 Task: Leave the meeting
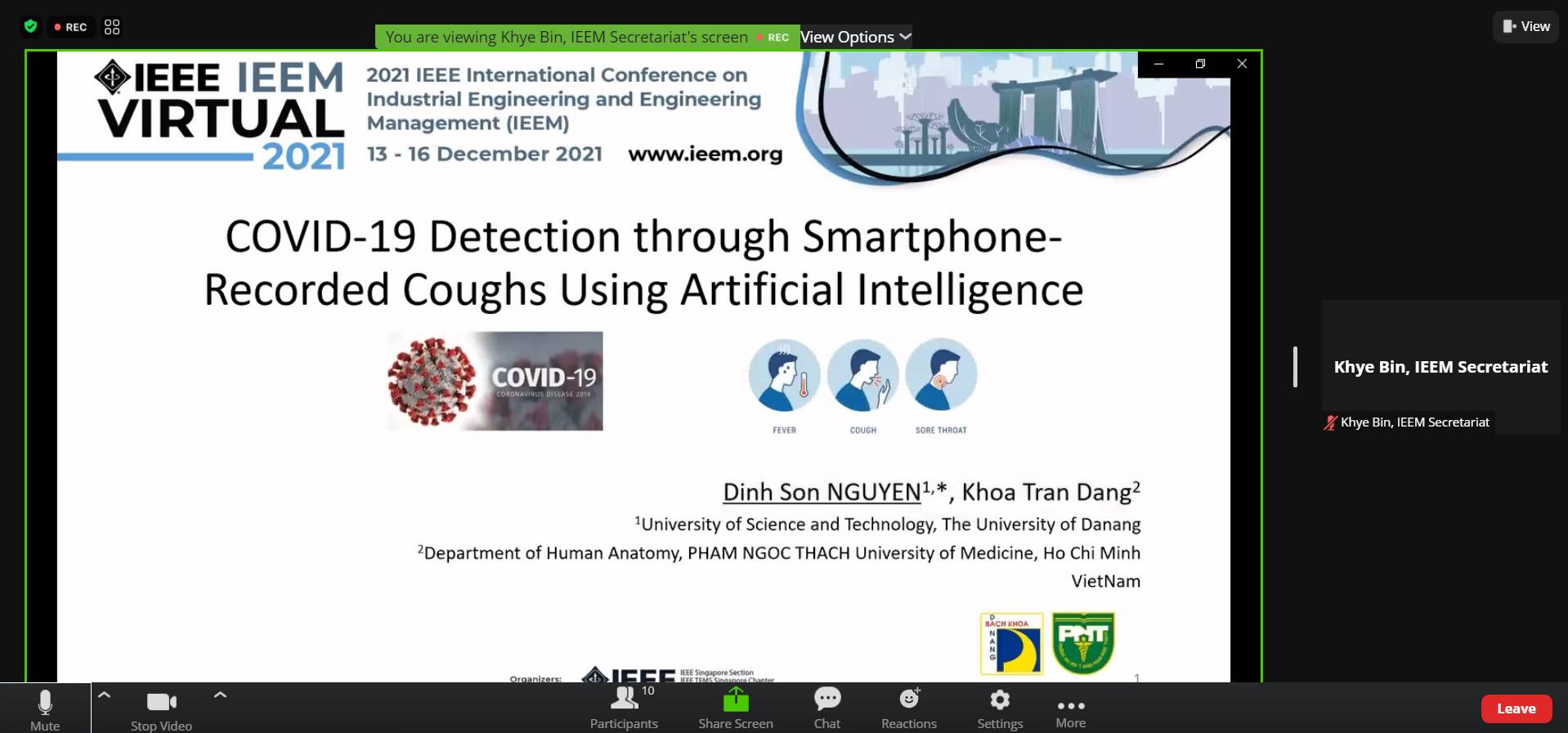[1516, 708]
